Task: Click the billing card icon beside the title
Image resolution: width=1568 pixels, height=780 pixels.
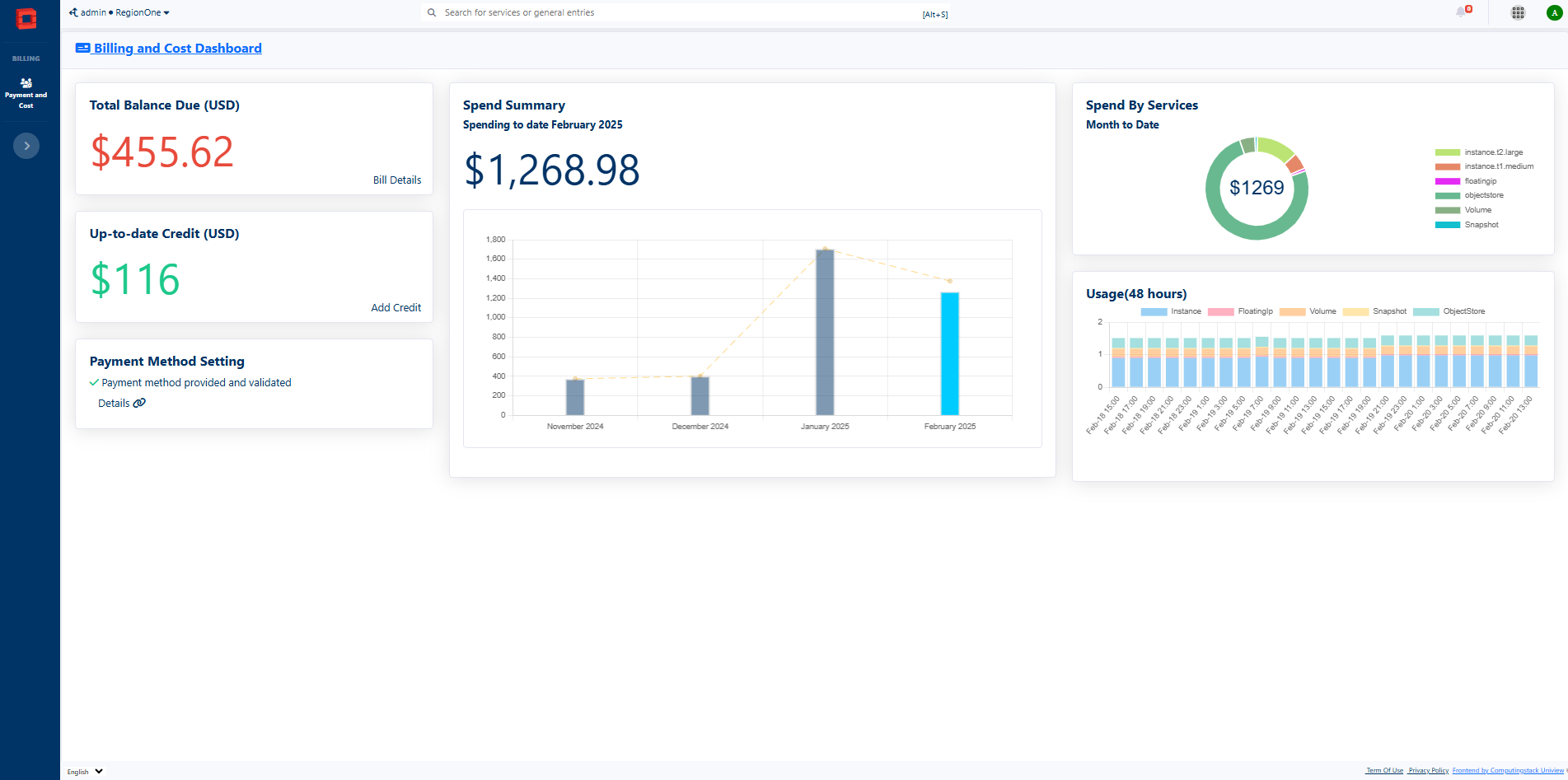Action: [82, 48]
